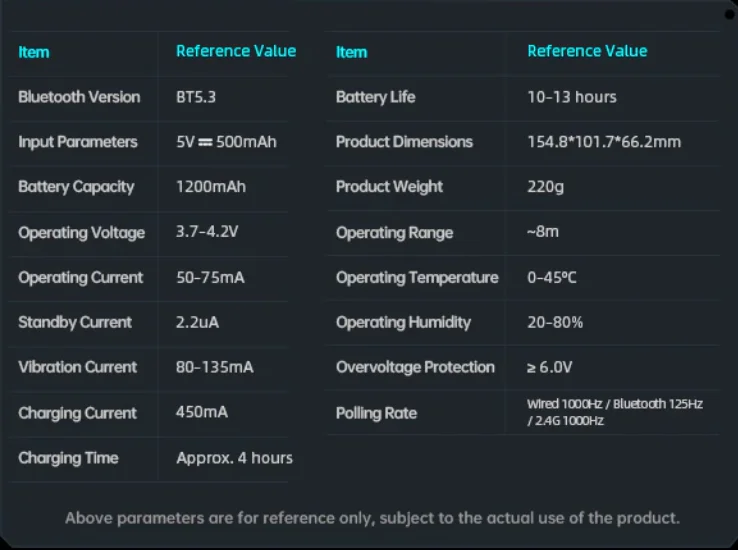
Task: Click the Operating Voltage label
Action: [81, 233]
